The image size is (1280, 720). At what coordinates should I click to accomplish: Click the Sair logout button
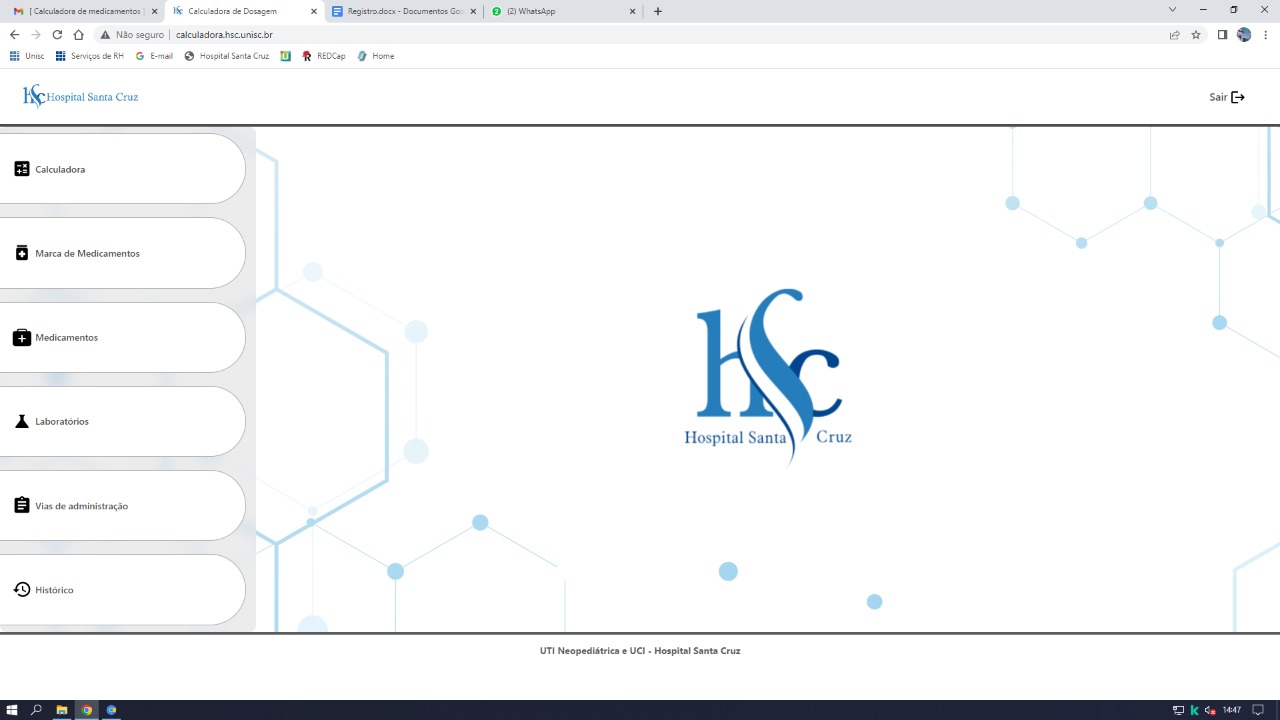(x=1227, y=97)
